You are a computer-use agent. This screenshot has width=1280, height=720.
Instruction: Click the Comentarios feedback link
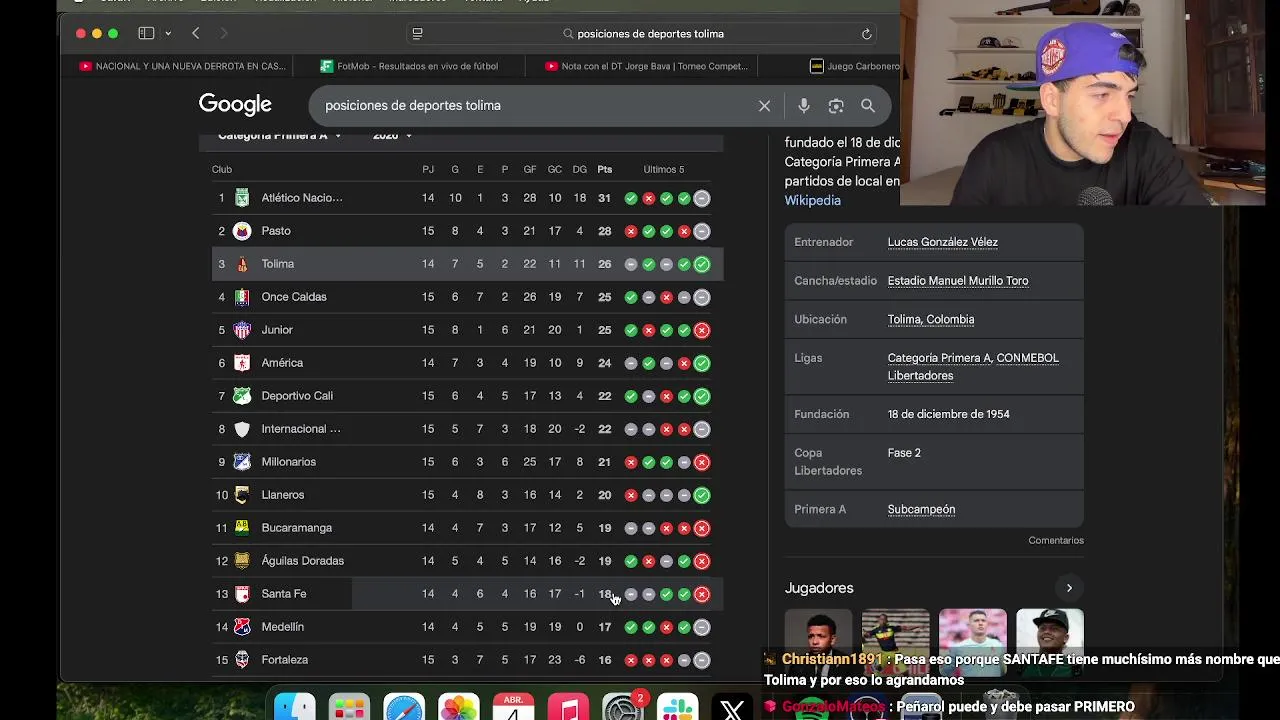click(x=1056, y=540)
